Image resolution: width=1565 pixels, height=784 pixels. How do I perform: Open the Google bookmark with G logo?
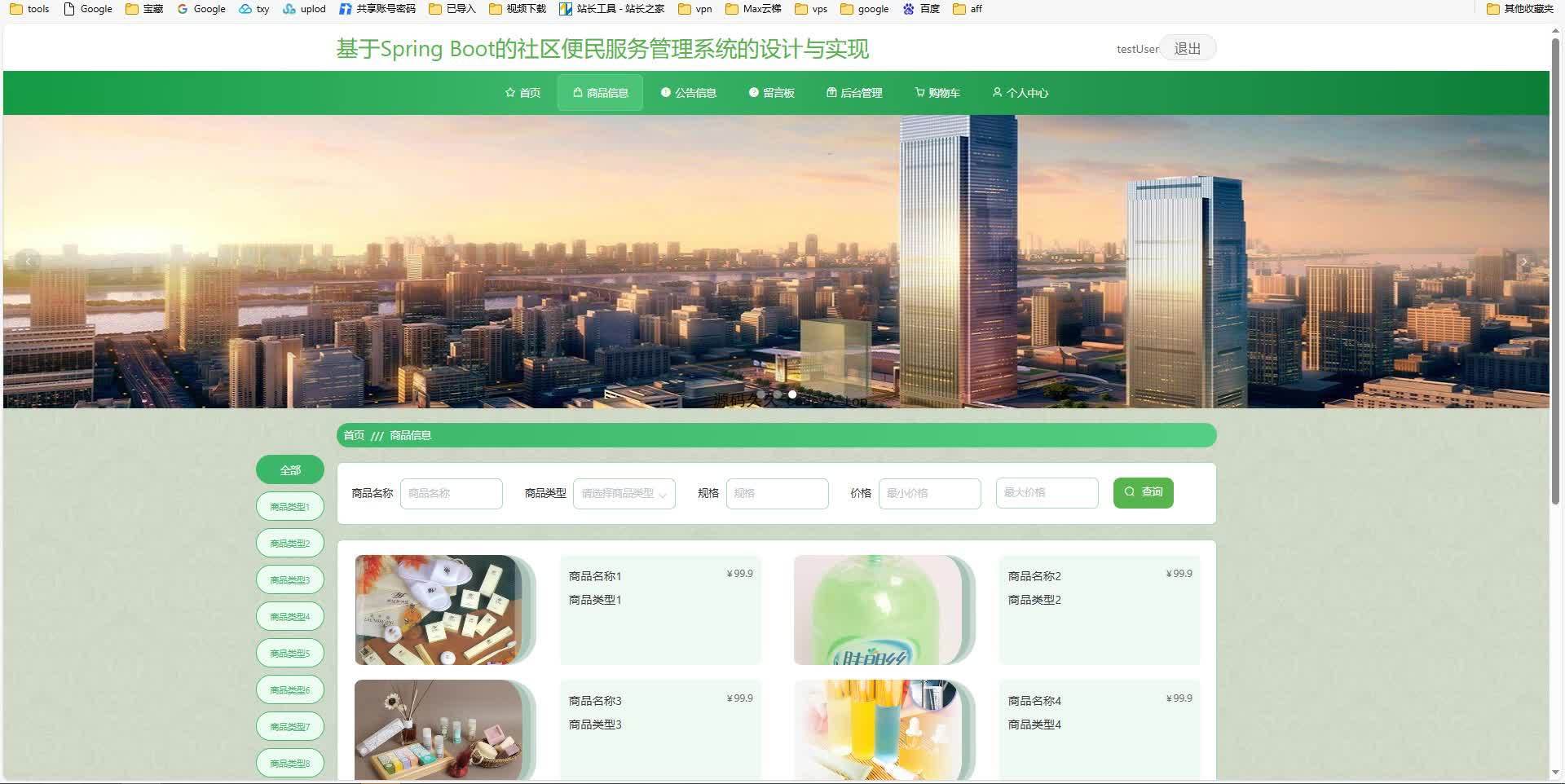point(201,9)
